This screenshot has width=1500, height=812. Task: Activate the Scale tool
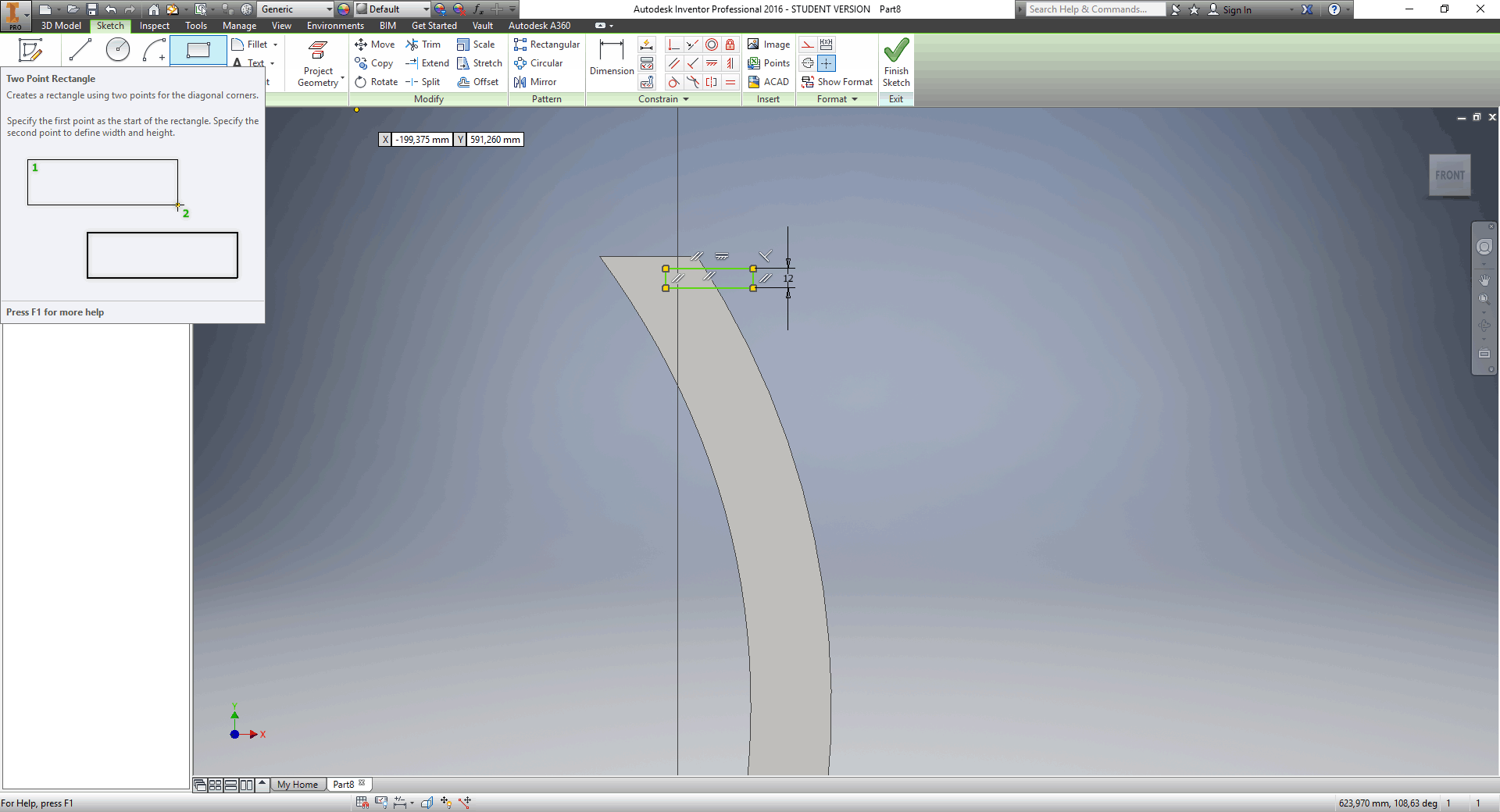pyautogui.click(x=476, y=45)
